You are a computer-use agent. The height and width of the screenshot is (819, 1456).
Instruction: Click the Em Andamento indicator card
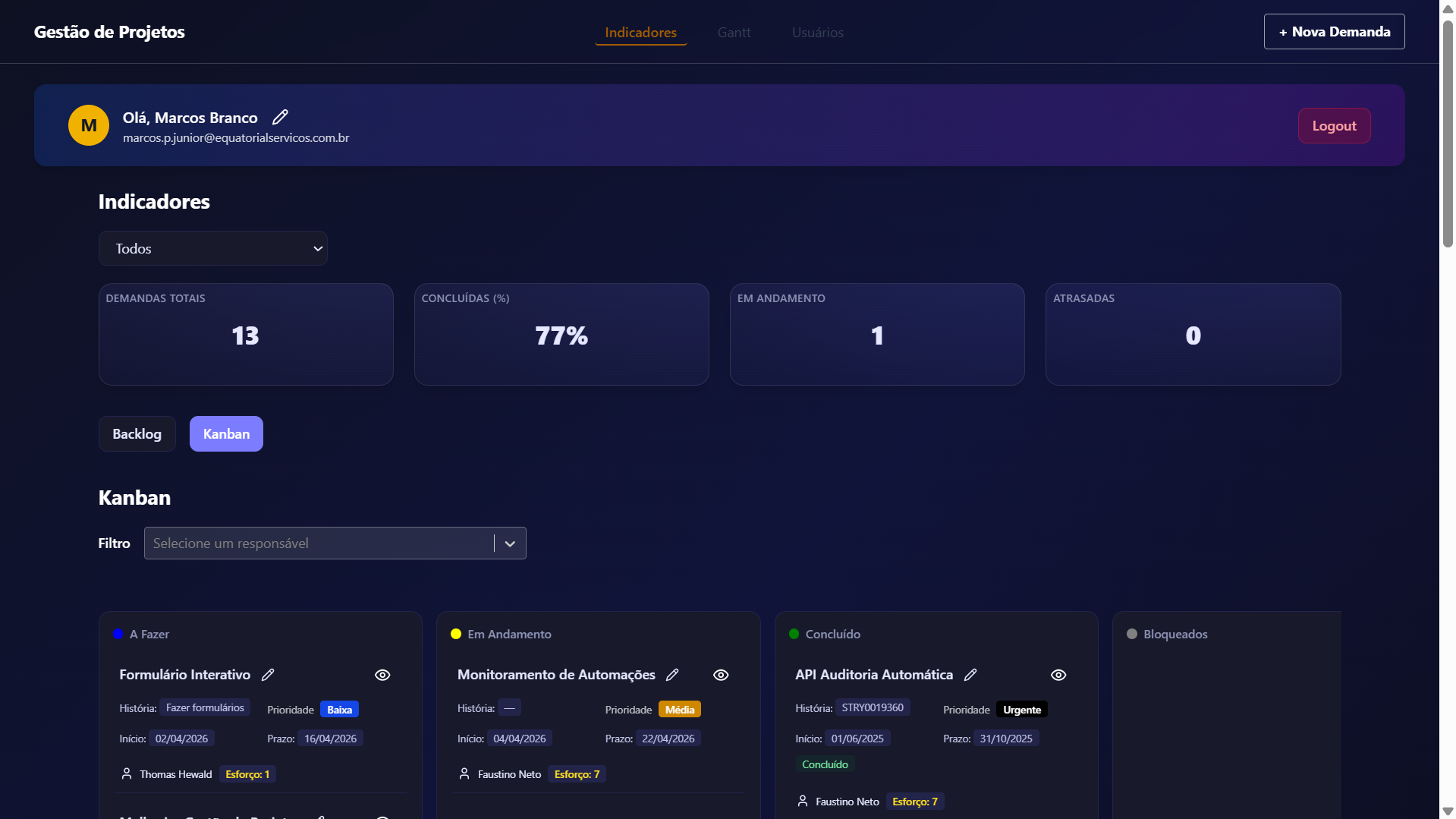877,334
